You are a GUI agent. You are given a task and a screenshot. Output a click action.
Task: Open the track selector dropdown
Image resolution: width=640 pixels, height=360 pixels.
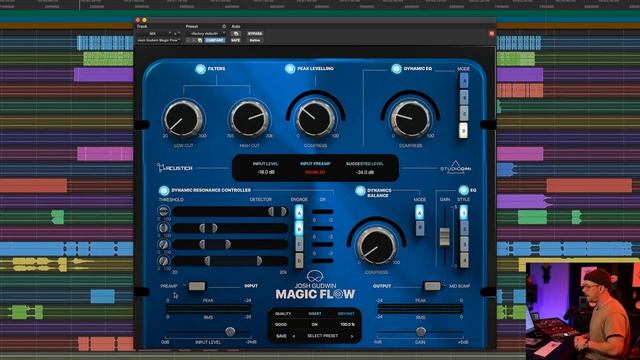tap(154, 33)
